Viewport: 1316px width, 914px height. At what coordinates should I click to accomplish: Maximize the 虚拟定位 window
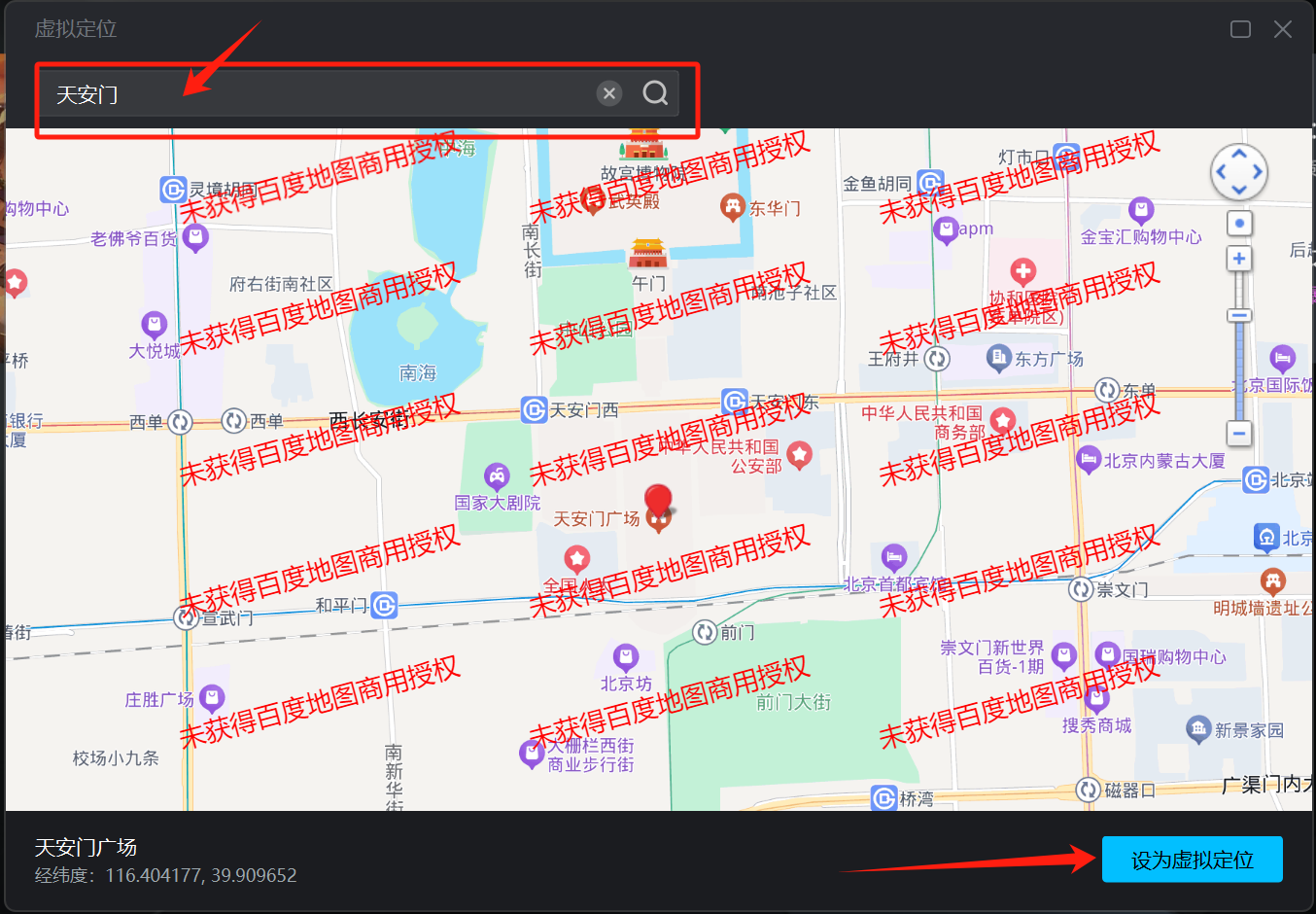point(1240,29)
